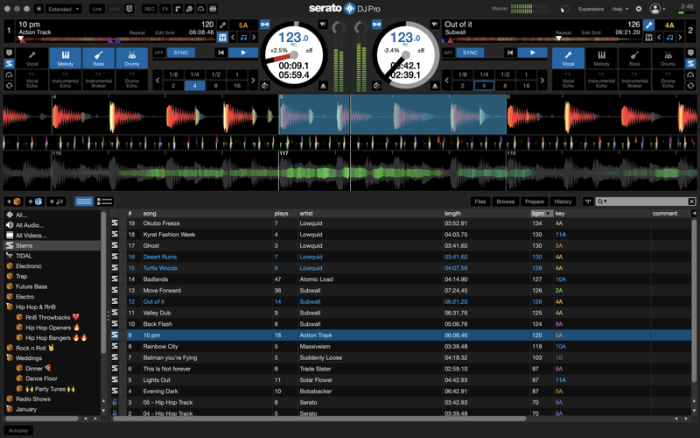Enable the Drums stem on deck 2
The height and width of the screenshot is (438, 700).
click(x=668, y=58)
